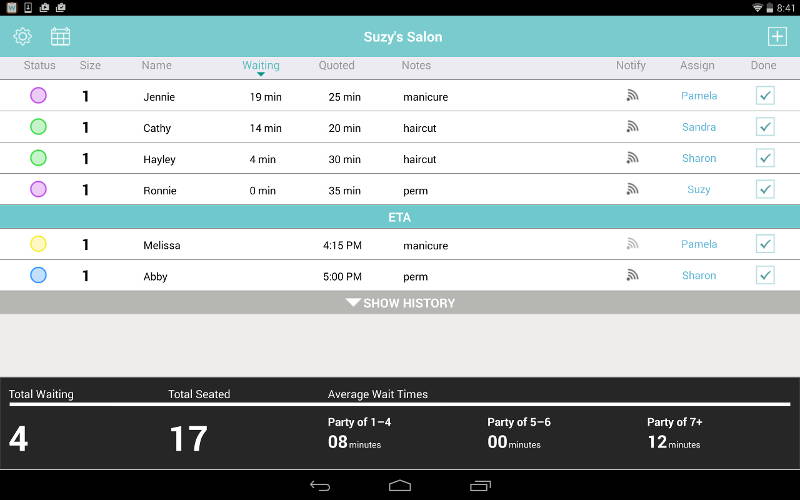Tap Android home navigation button
The image size is (800, 500).
(x=399, y=485)
